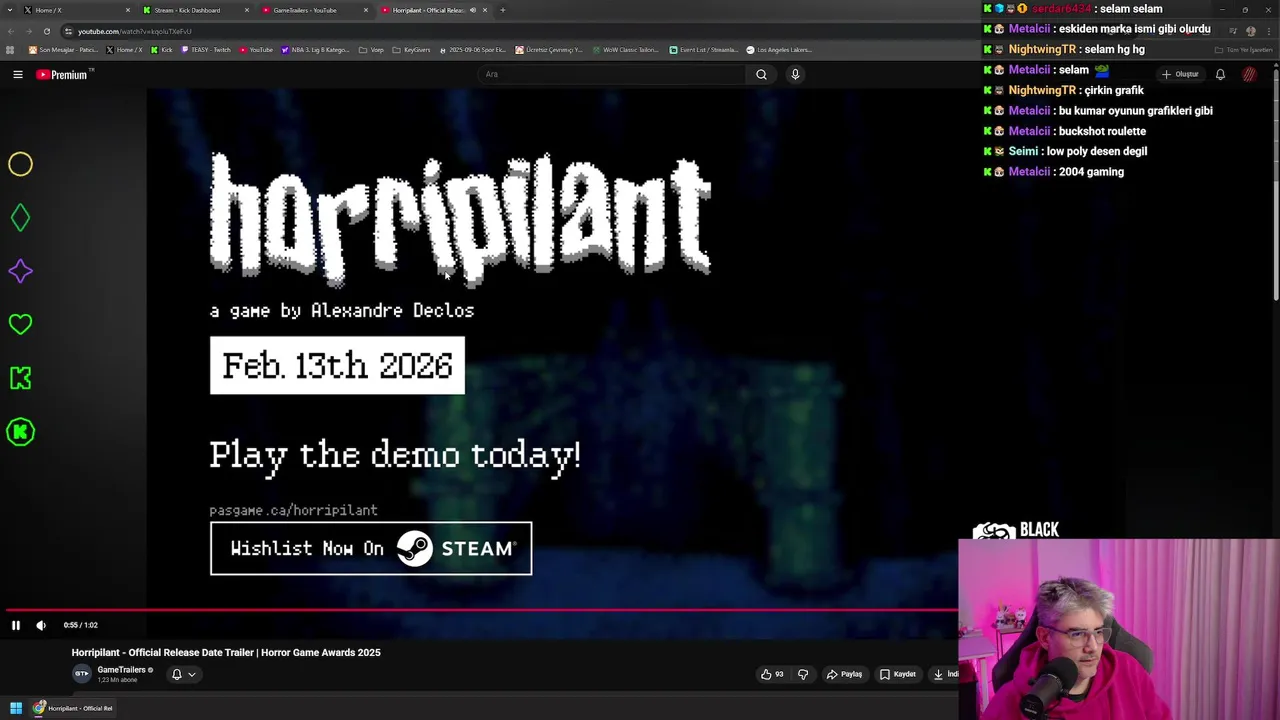Open the KeyGivers bookmarks folder
This screenshot has height=720, width=1280.
click(x=411, y=50)
